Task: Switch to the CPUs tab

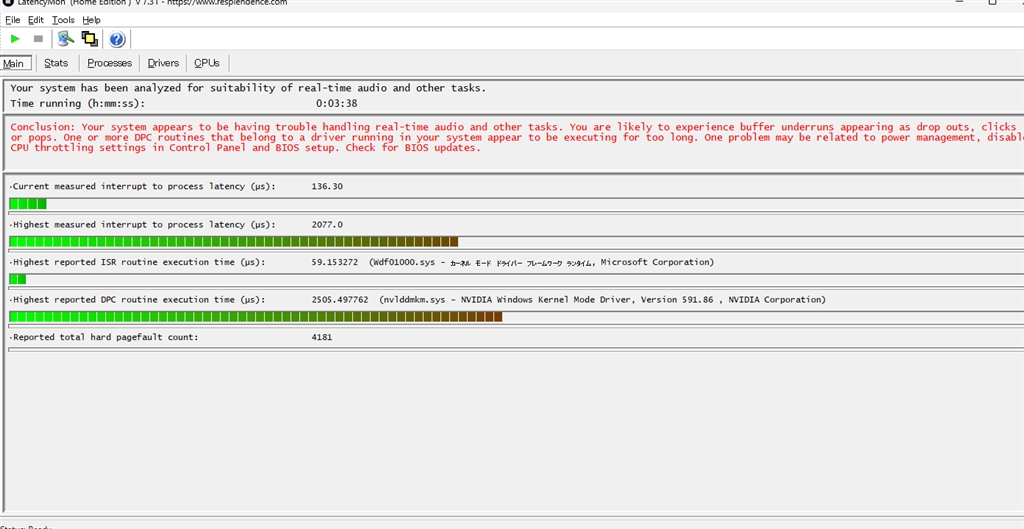Action: [207, 63]
